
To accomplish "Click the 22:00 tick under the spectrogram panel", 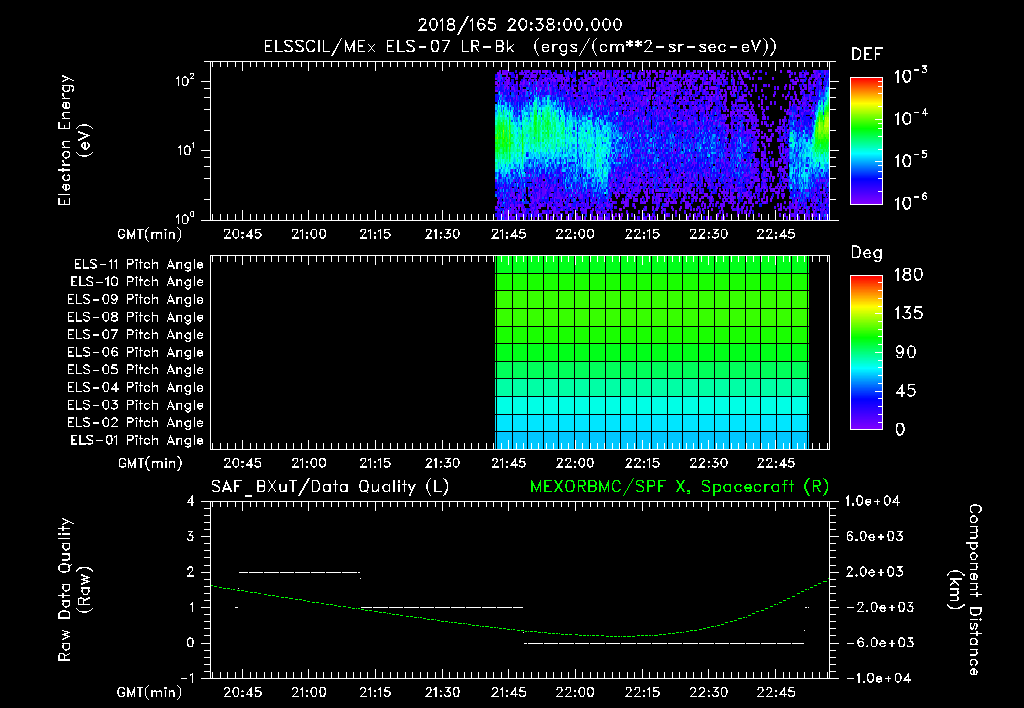I will [x=575, y=234].
